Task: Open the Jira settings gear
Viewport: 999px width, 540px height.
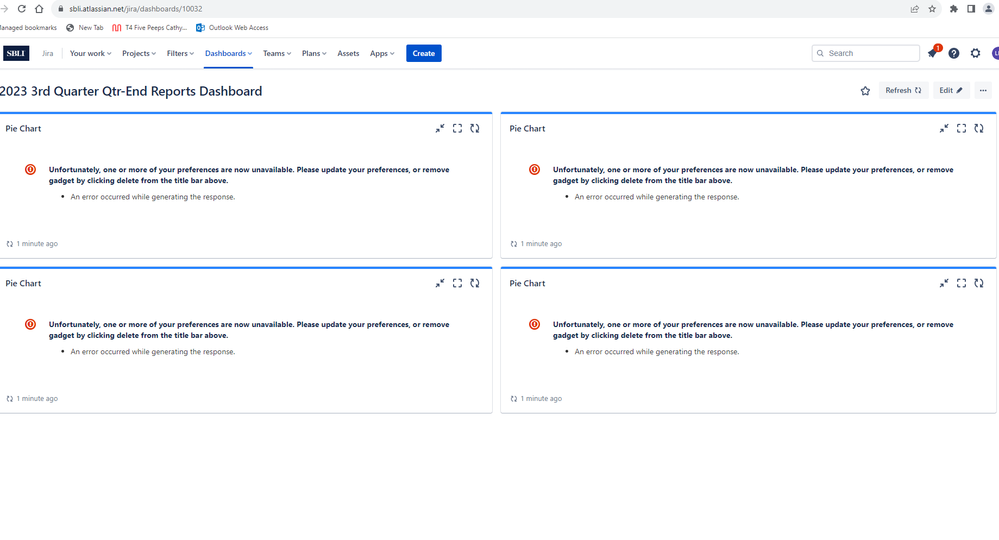Action: 975,53
